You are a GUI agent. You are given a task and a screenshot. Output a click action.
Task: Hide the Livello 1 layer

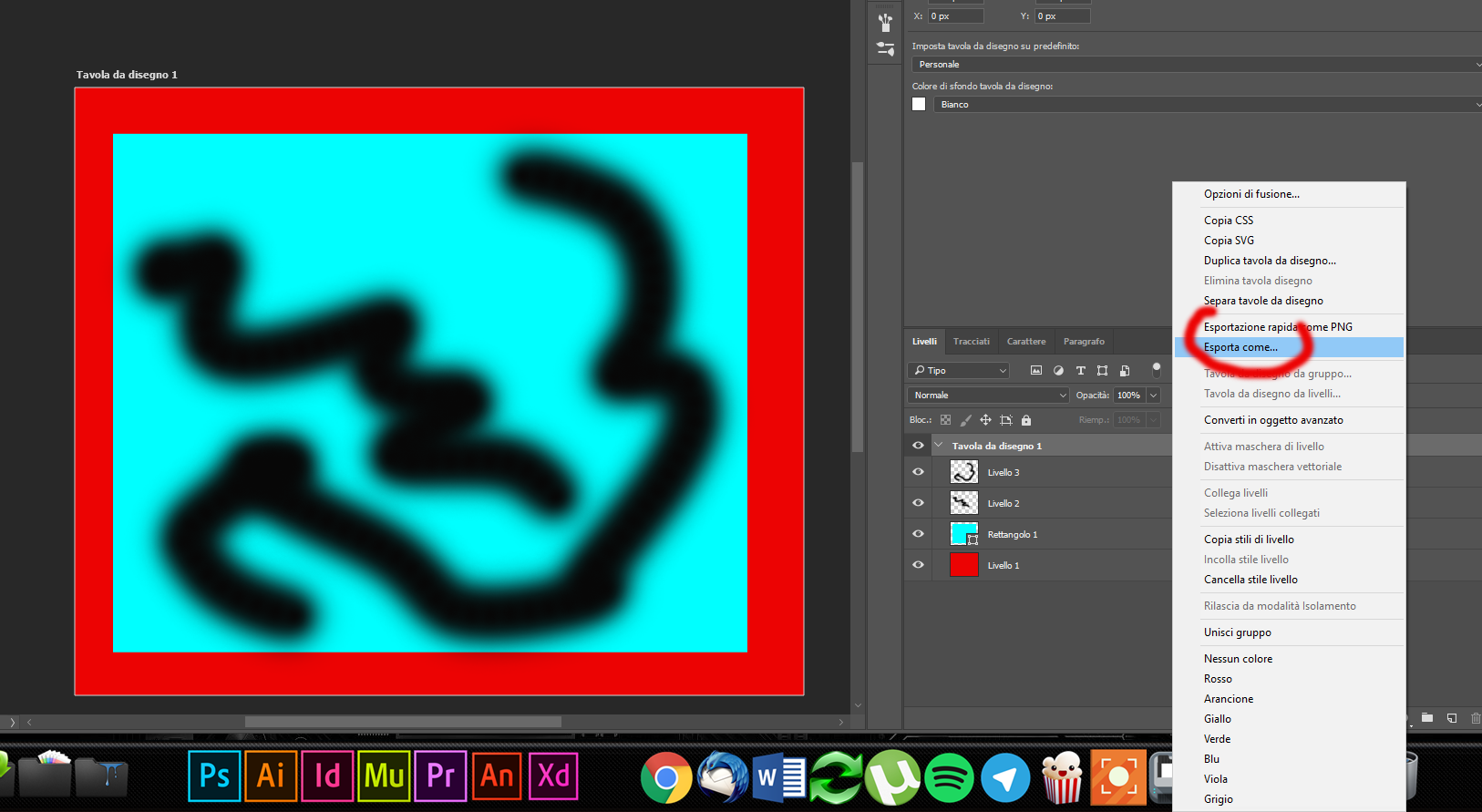[918, 565]
